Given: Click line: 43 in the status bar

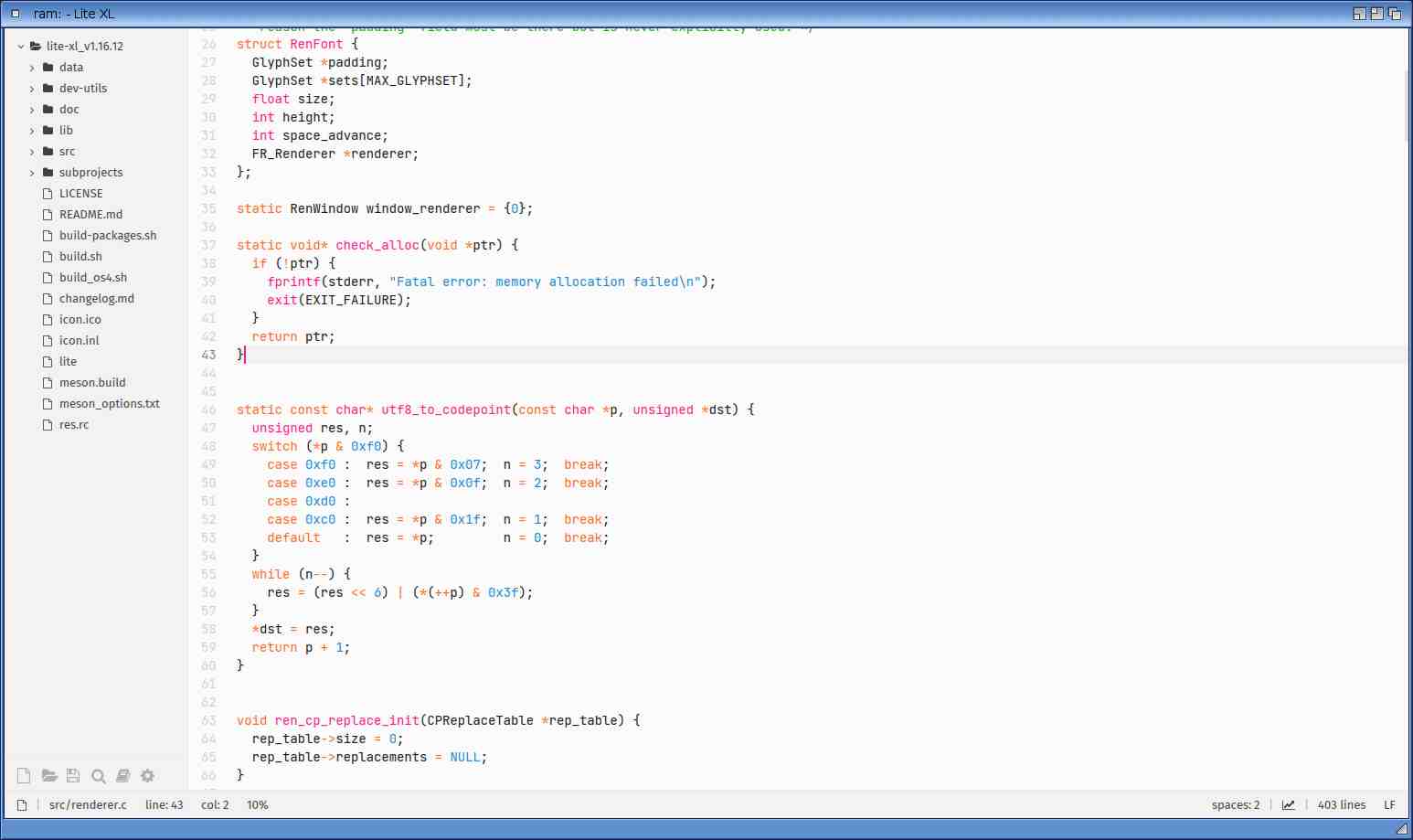Looking at the screenshot, I should 164,805.
